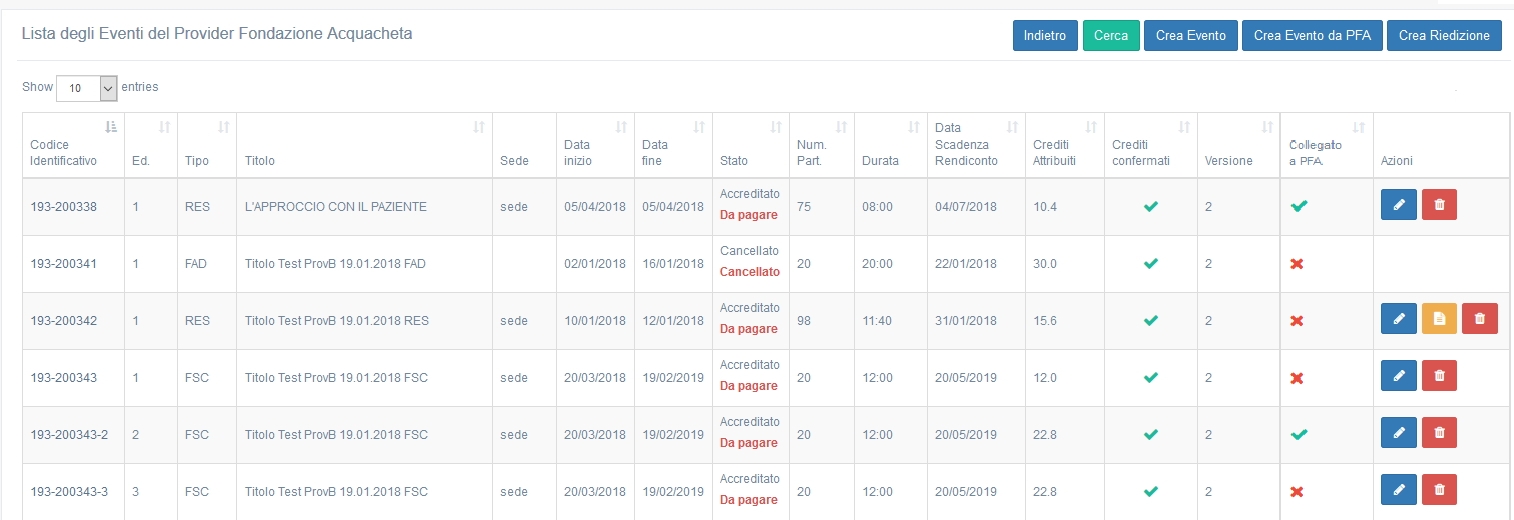Viewport: 1514px width, 520px height.
Task: Click Crea Evento da PFA button
Action: click(1312, 35)
